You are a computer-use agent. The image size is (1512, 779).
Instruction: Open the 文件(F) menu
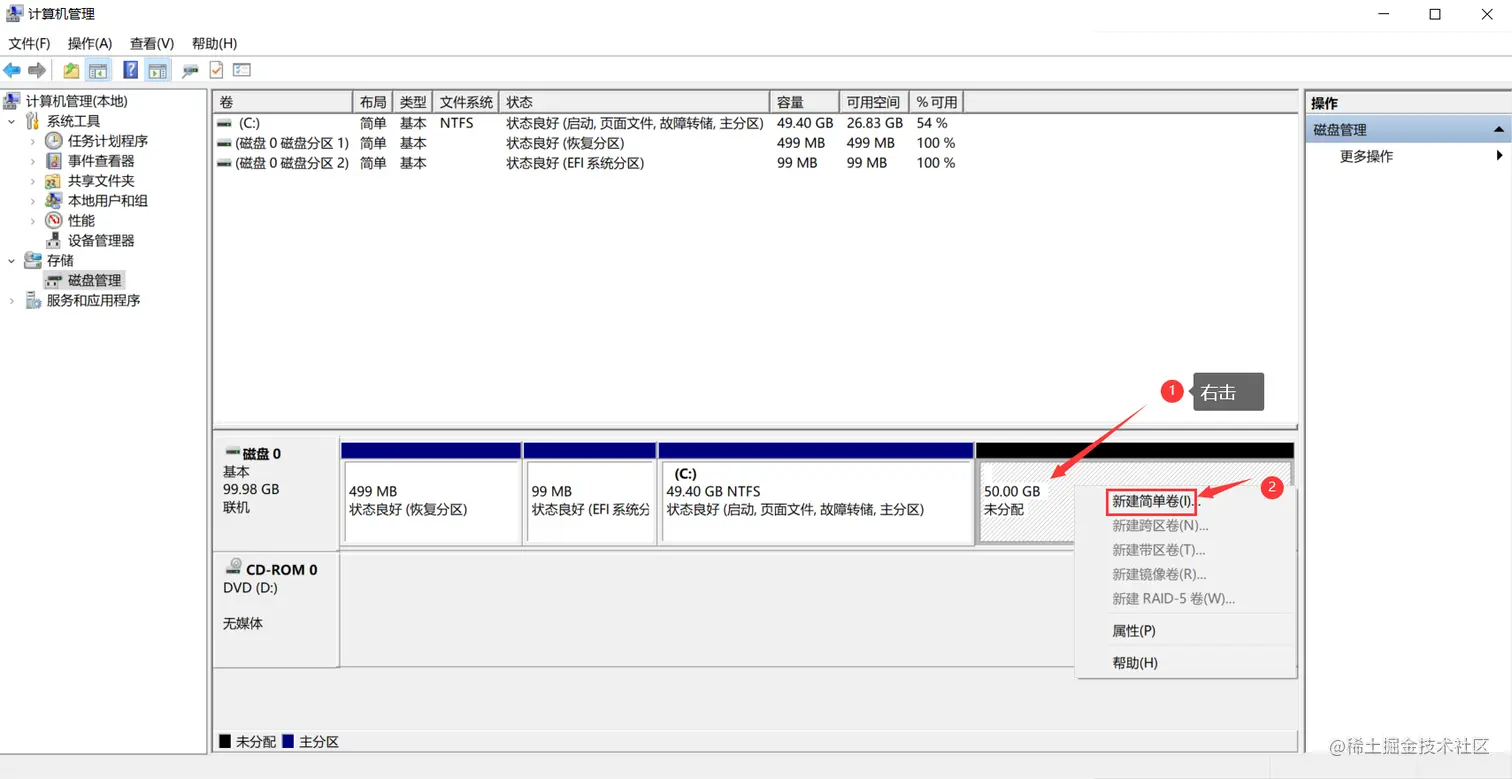pos(29,43)
